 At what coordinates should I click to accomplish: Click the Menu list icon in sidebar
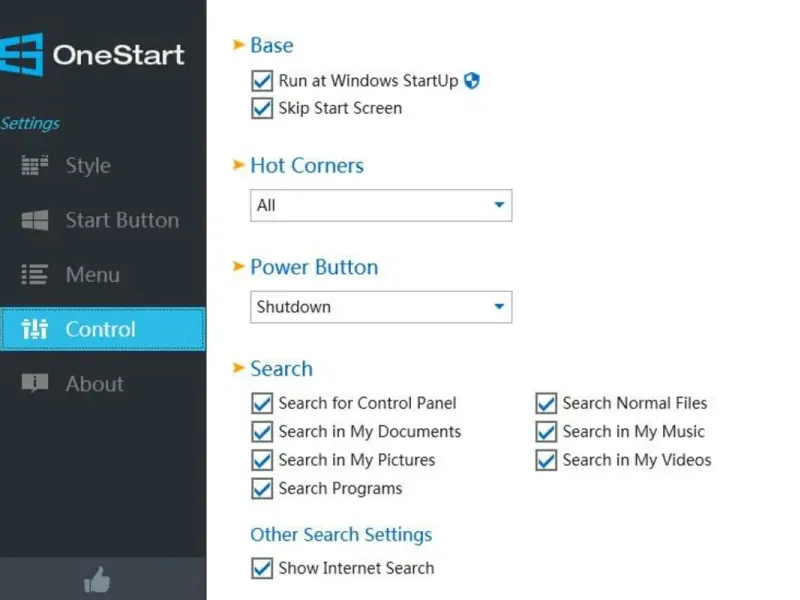pyautogui.click(x=35, y=275)
